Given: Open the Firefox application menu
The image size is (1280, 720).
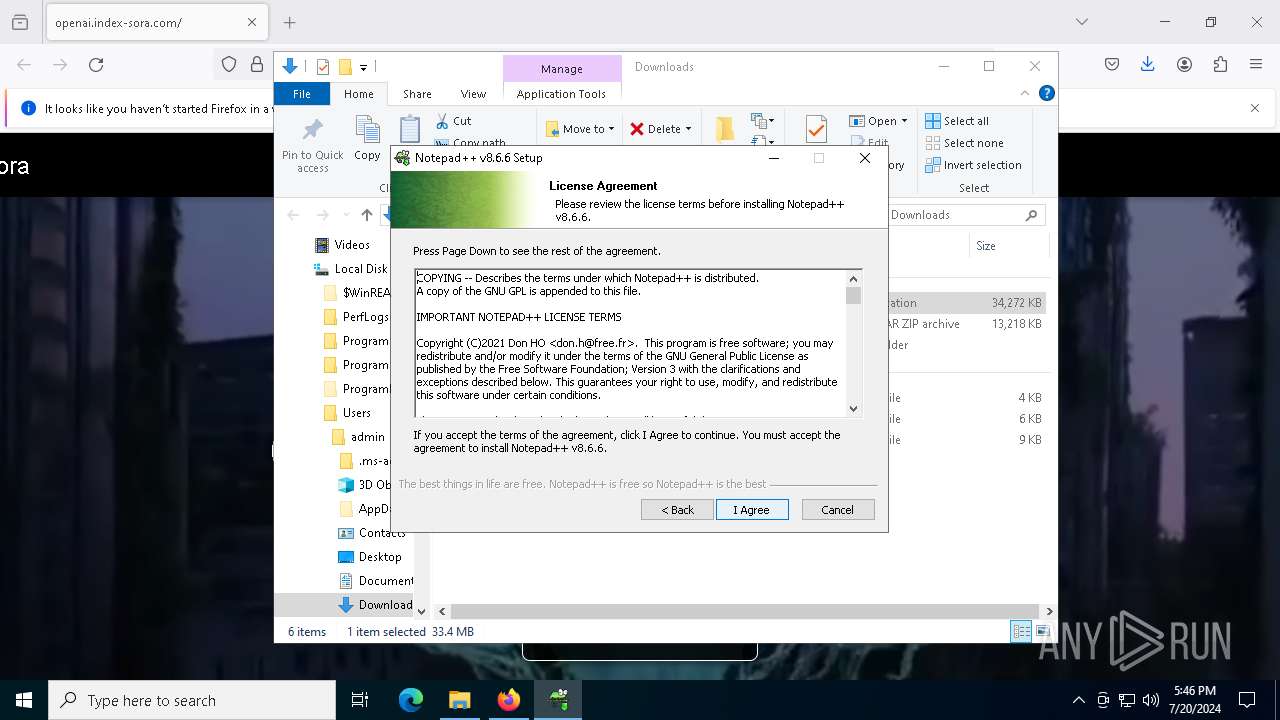Looking at the screenshot, I should click(x=1256, y=65).
